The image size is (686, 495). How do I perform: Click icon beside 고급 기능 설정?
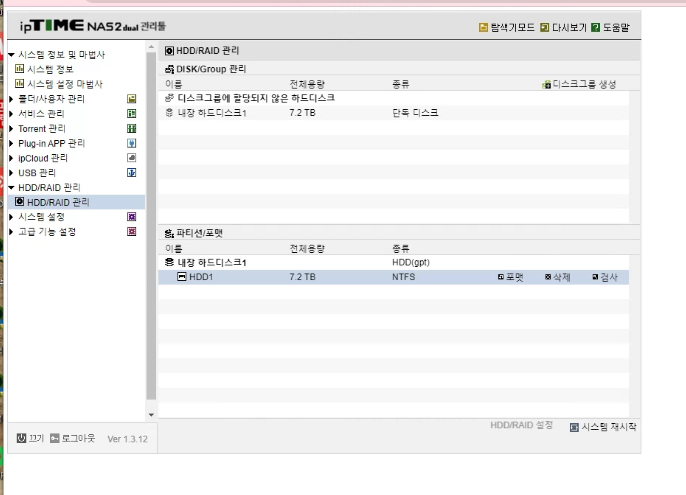coord(131,232)
